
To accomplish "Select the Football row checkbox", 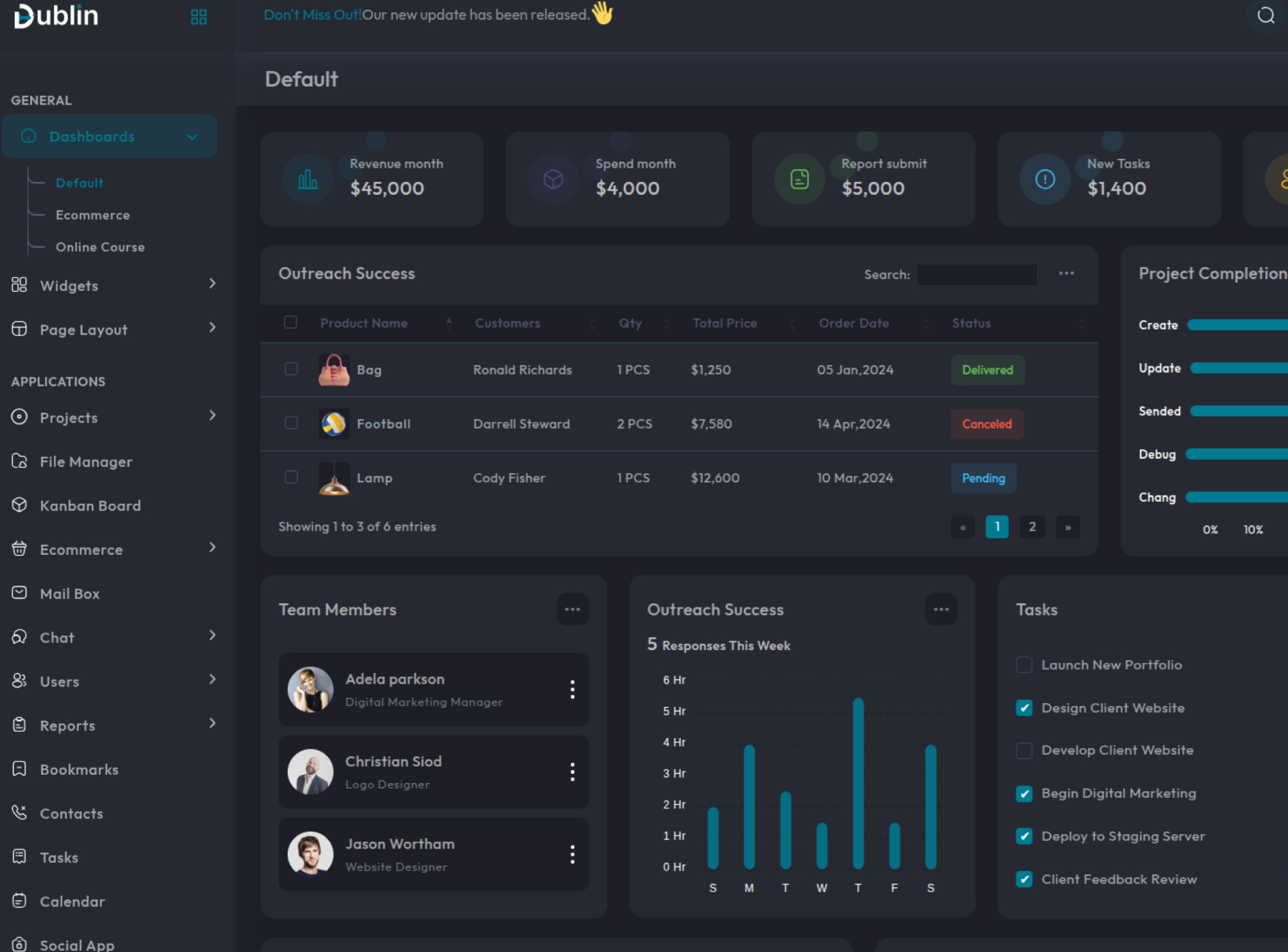I will coord(291,423).
